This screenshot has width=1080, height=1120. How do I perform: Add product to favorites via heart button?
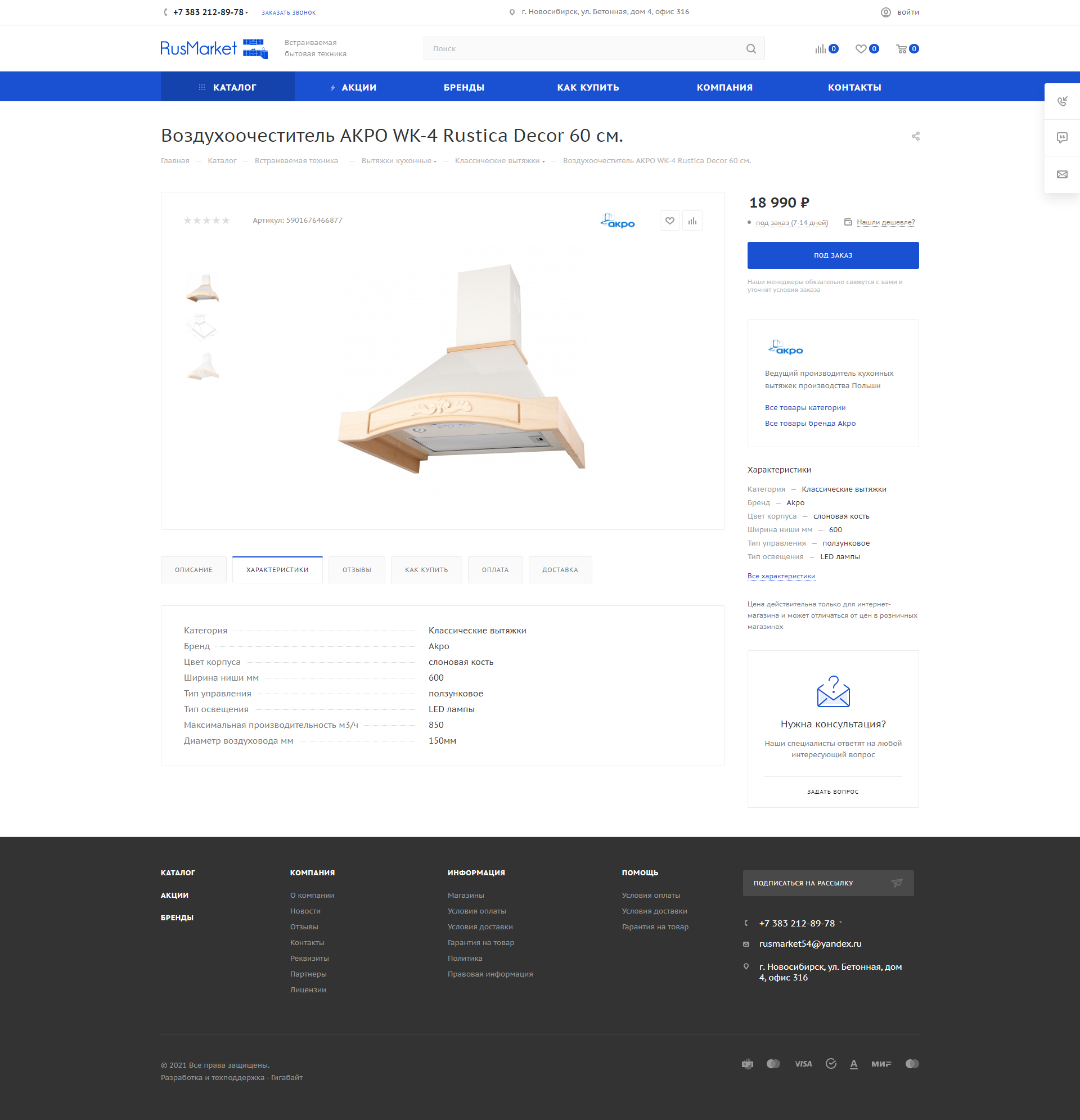tap(669, 221)
